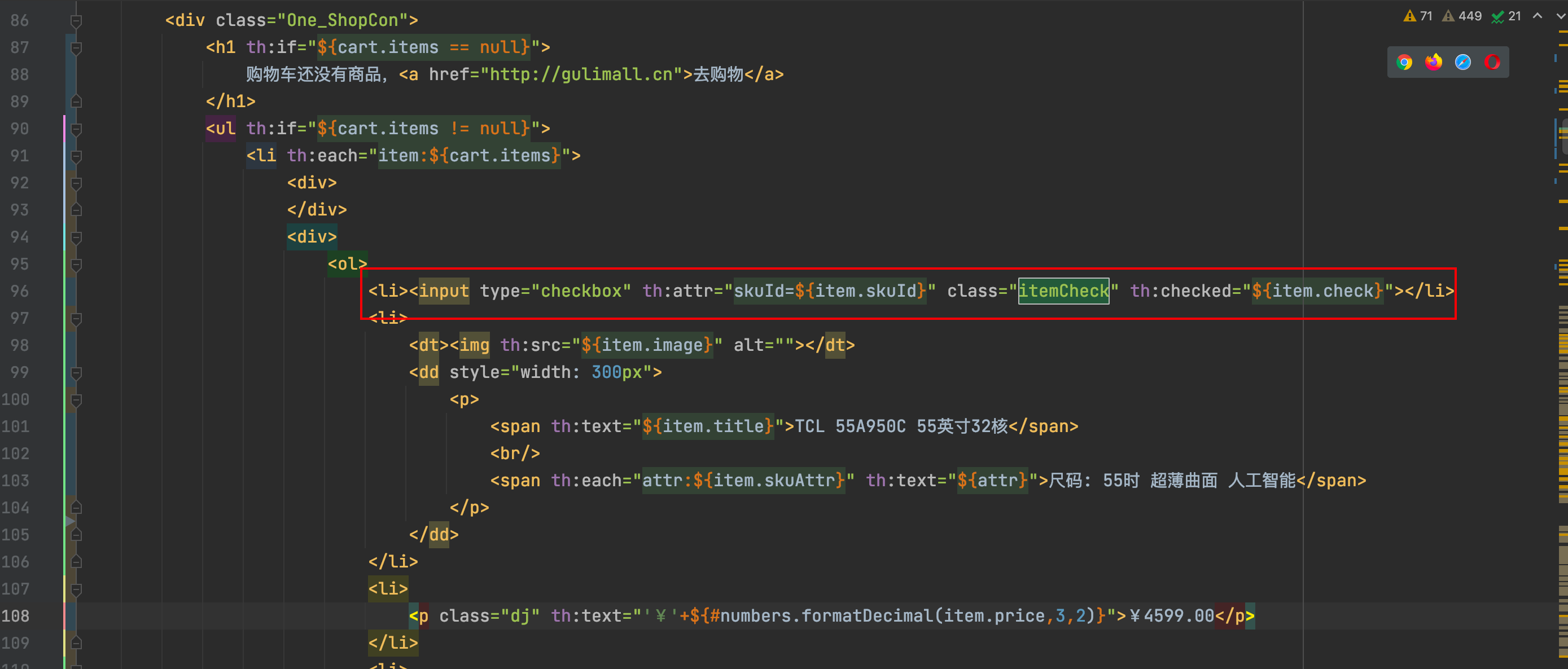The image size is (1568, 669).
Task: Collapse the li th:each block at line 91
Action: coord(76,156)
